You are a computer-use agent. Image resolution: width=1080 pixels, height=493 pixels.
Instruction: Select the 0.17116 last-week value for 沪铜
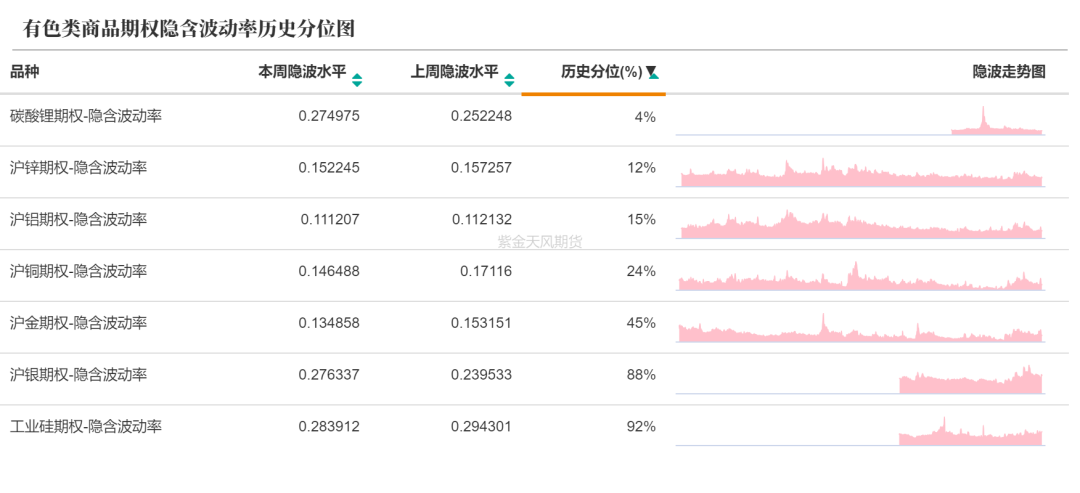tap(486, 271)
